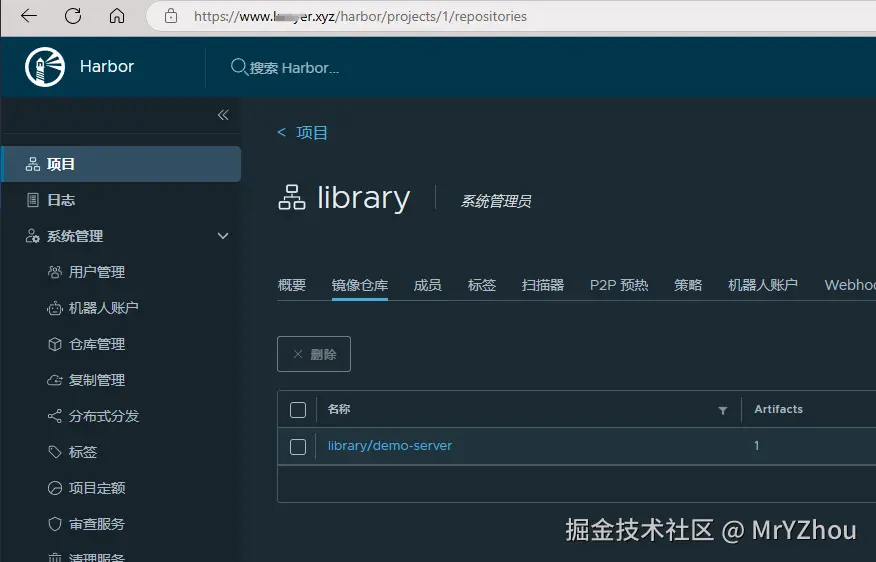This screenshot has height=562, width=876.
Task: Click the search magnifier icon
Action: 239,67
